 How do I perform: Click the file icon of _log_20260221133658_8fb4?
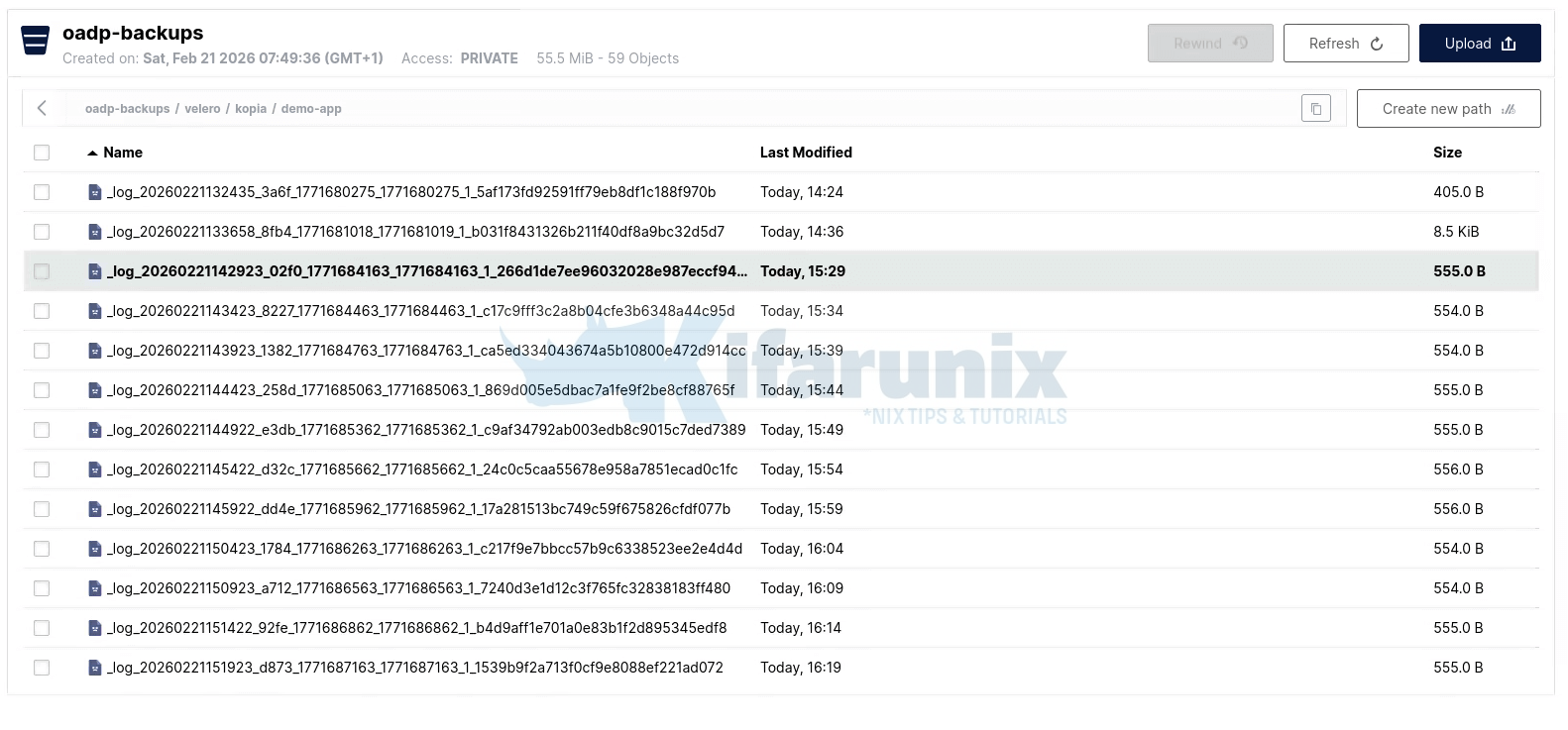[95, 232]
